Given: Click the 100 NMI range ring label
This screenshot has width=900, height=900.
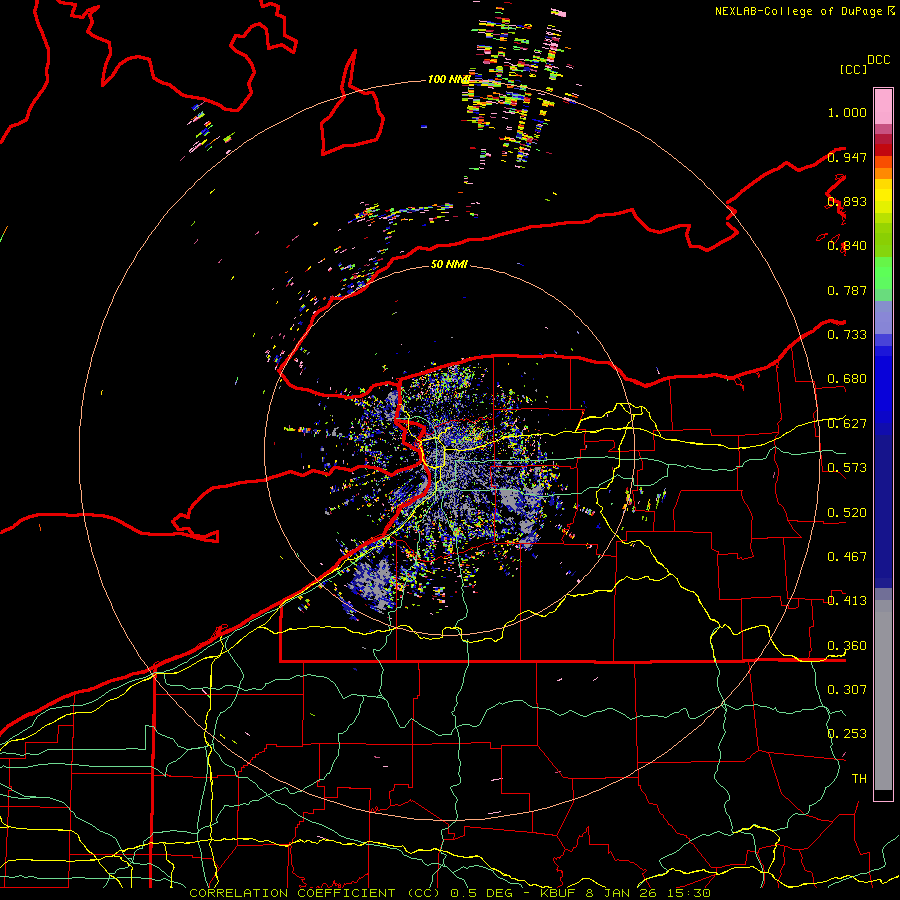Looking at the screenshot, I should coord(449,79).
